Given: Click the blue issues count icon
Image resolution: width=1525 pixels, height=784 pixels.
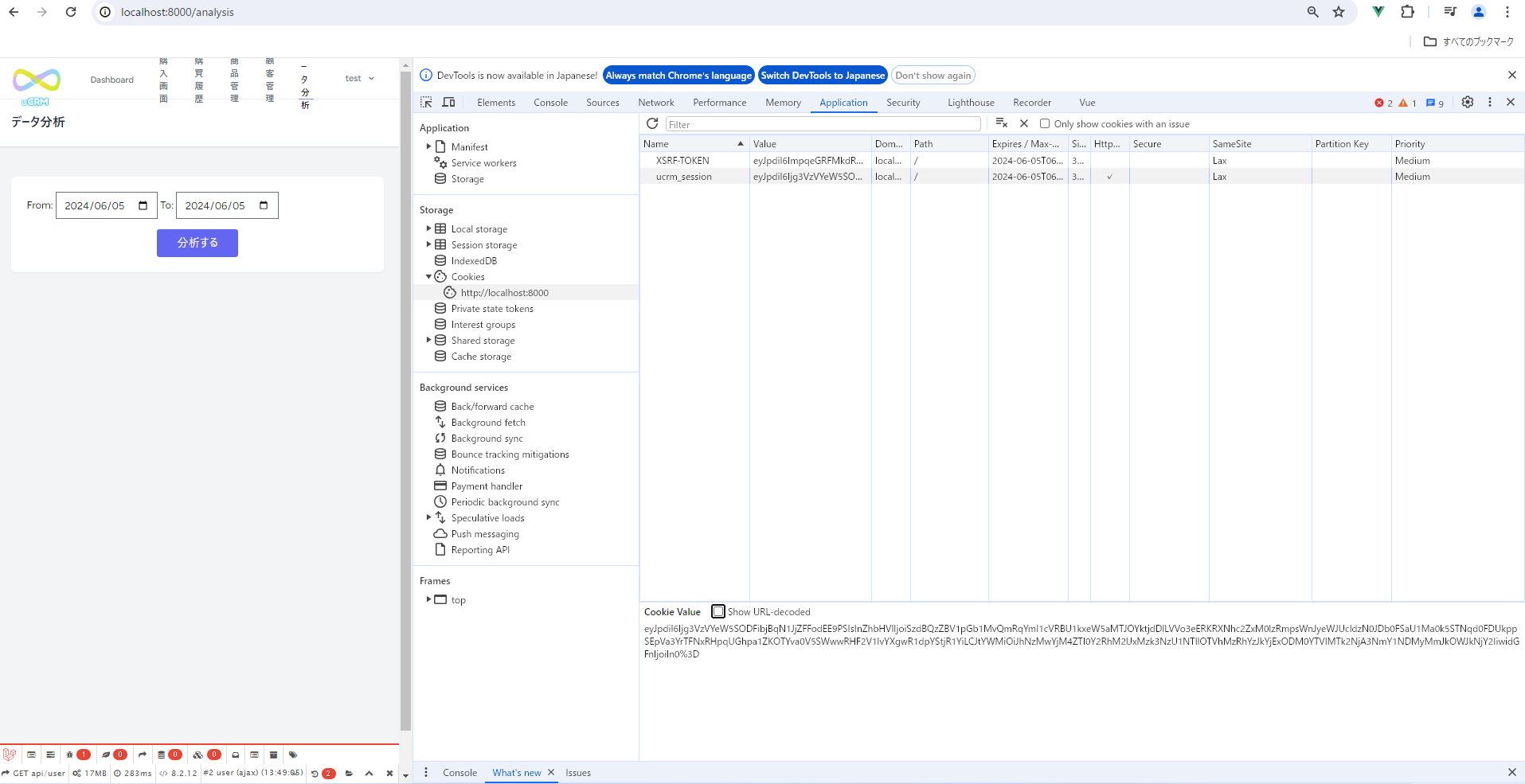Looking at the screenshot, I should (x=1434, y=103).
